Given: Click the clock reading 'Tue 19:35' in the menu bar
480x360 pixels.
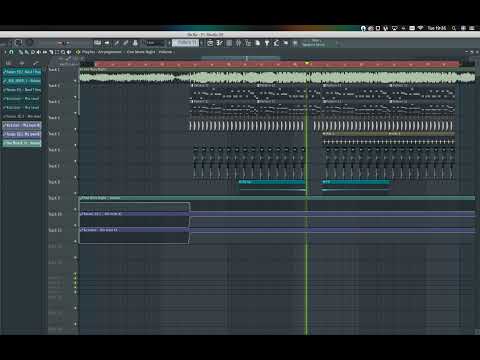Looking at the screenshot, I should [437, 28].
